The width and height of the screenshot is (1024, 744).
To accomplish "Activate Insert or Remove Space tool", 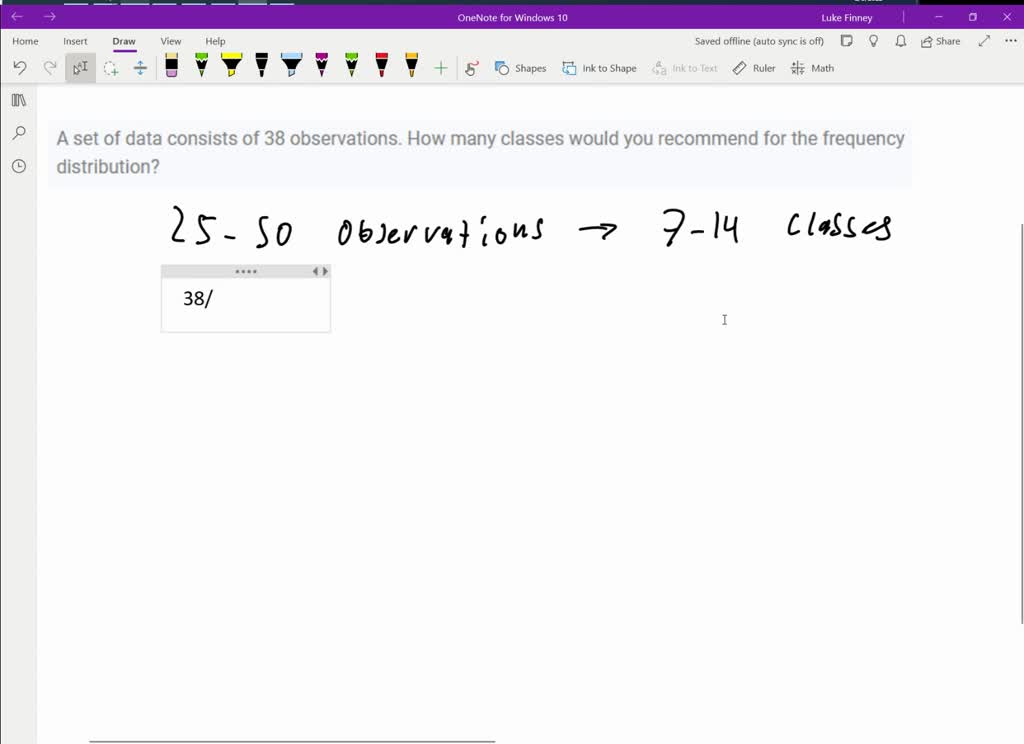I will [140, 68].
